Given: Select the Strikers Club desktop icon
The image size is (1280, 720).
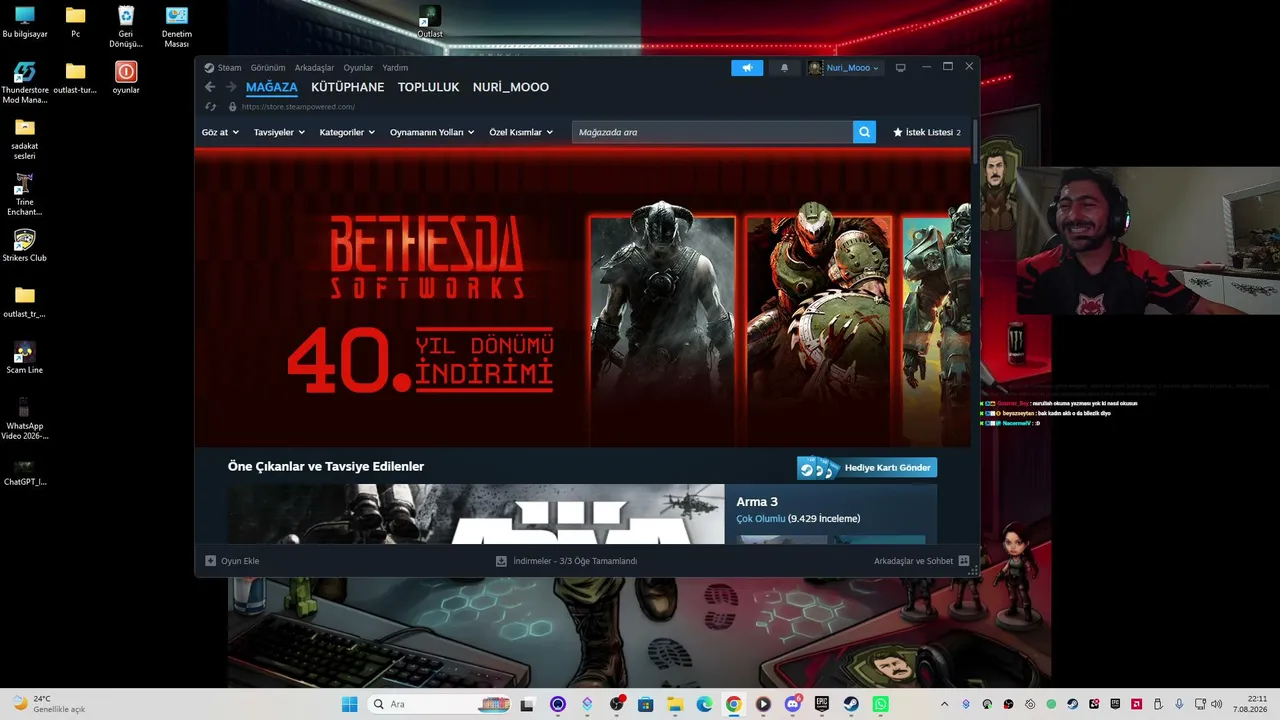Looking at the screenshot, I should coord(25,245).
